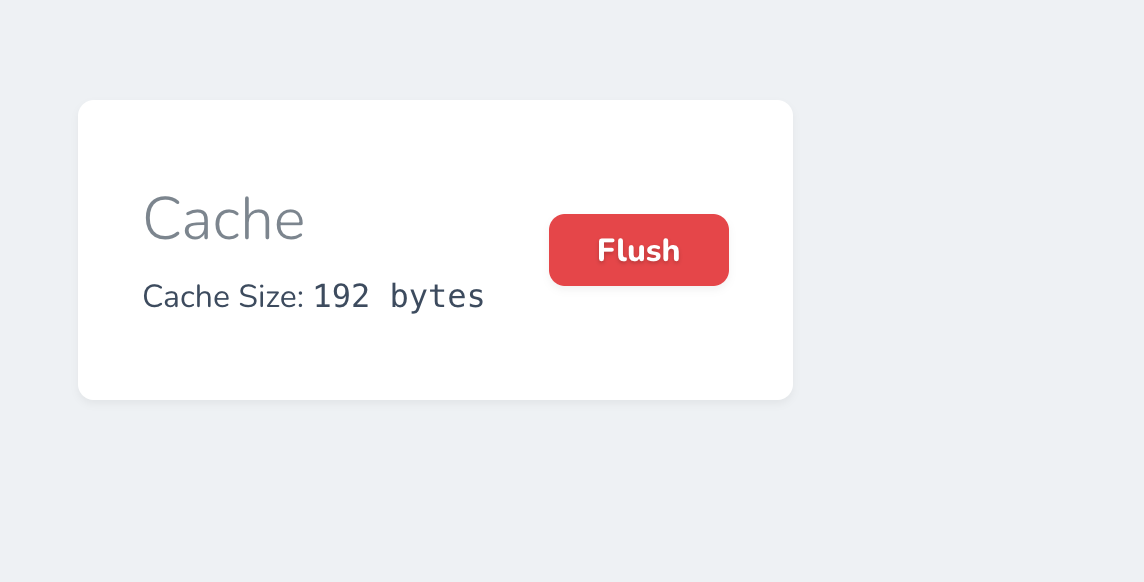
Task: Select the number 192 in cache size
Action: pos(341,296)
